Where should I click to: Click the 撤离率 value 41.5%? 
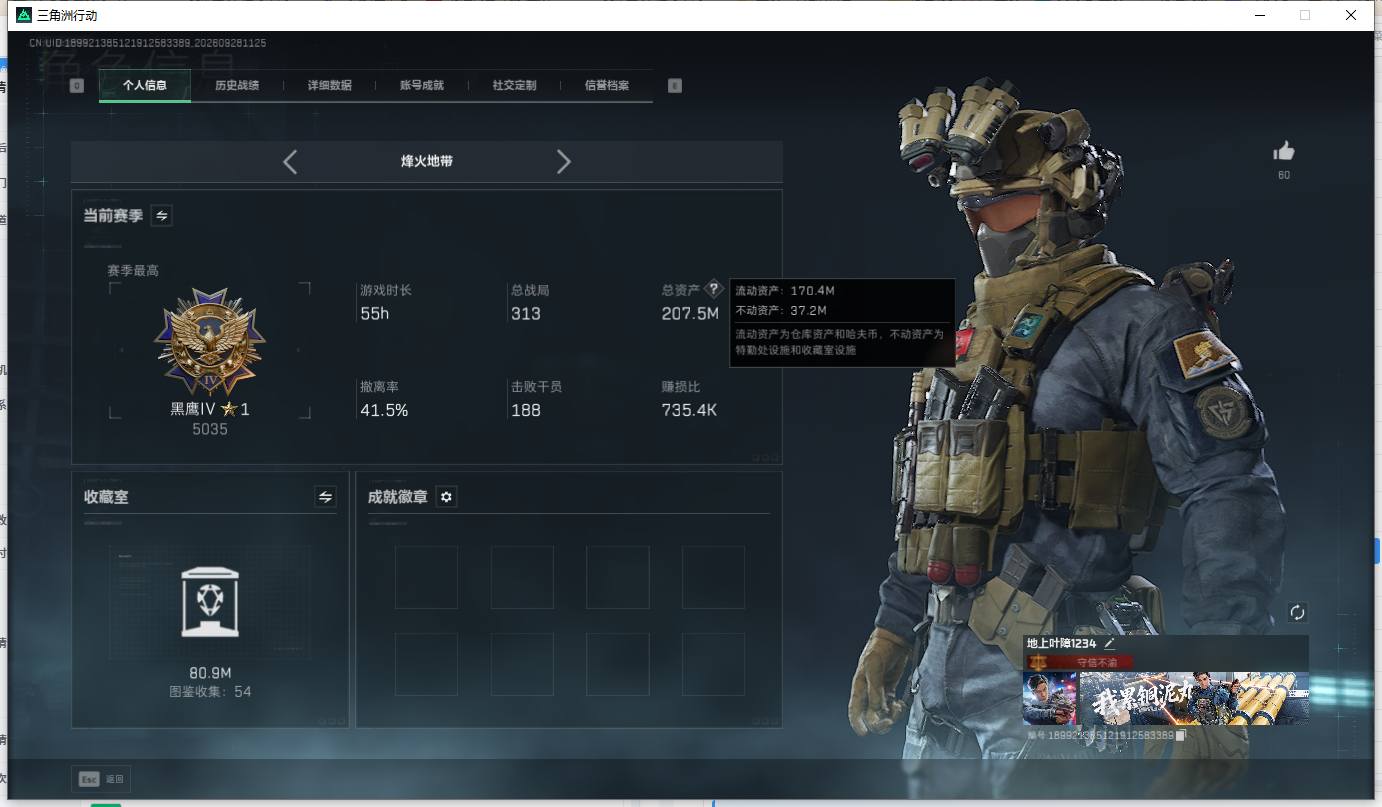click(384, 410)
